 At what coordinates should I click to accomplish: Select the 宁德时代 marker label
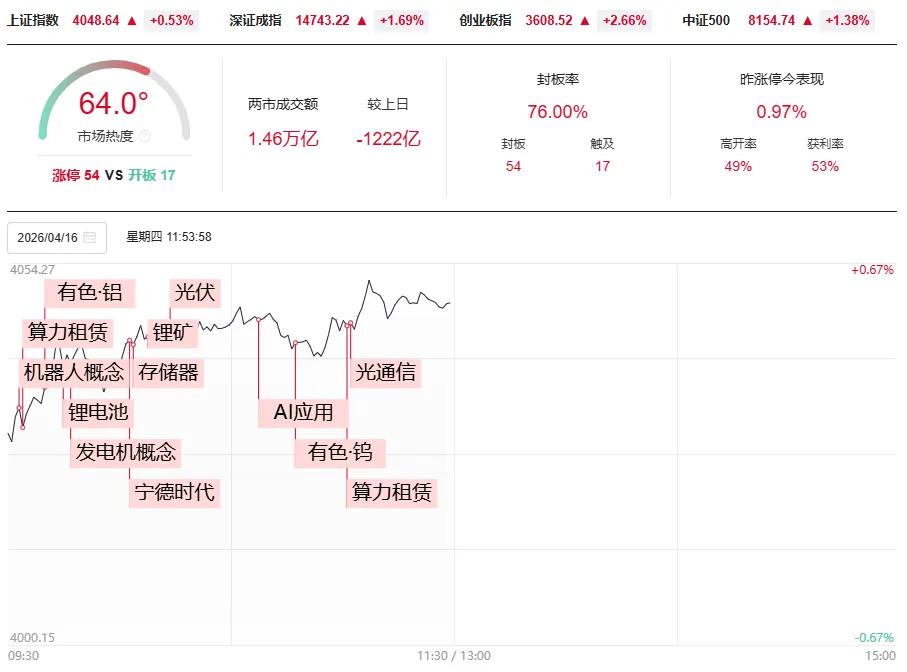(174, 492)
